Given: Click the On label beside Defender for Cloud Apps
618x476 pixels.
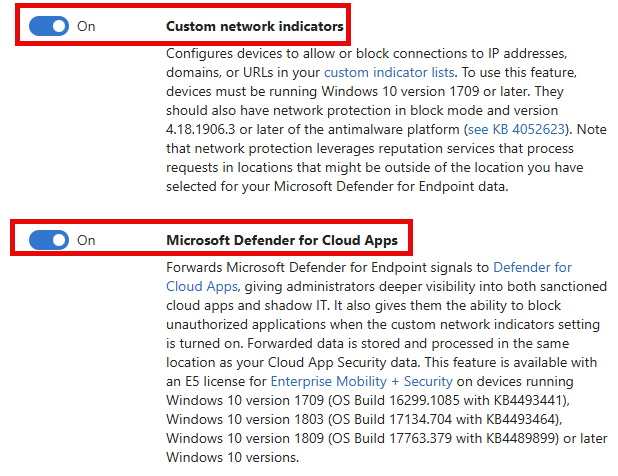Looking at the screenshot, I should [x=86, y=240].
